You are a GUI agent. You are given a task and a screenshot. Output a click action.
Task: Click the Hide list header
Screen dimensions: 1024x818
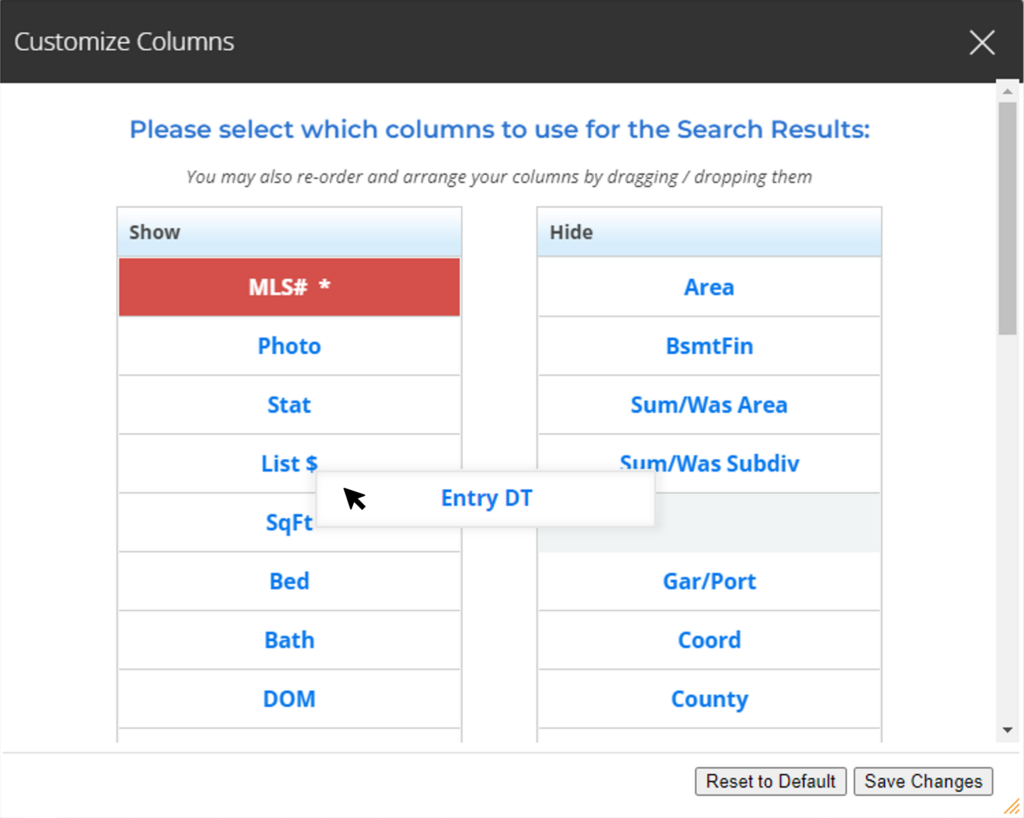pos(709,232)
